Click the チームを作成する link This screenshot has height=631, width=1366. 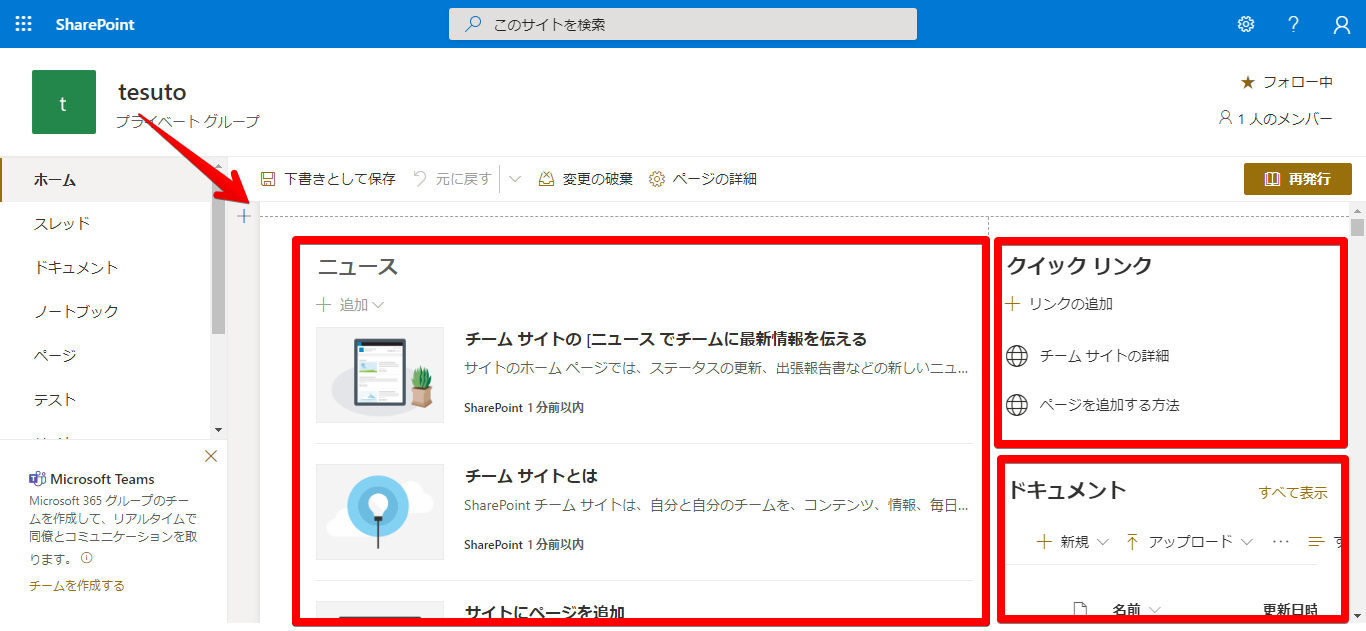(x=77, y=586)
